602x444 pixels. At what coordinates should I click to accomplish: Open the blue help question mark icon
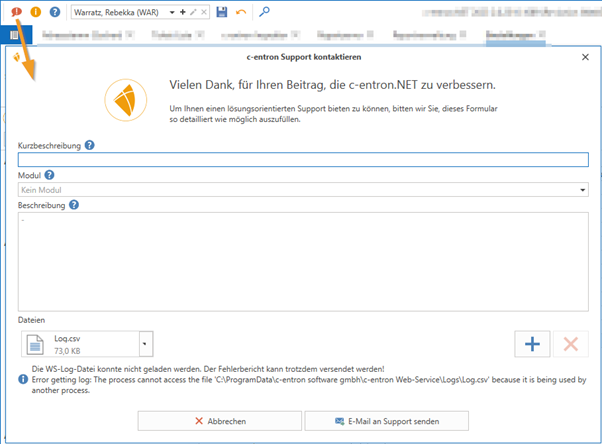(x=55, y=12)
